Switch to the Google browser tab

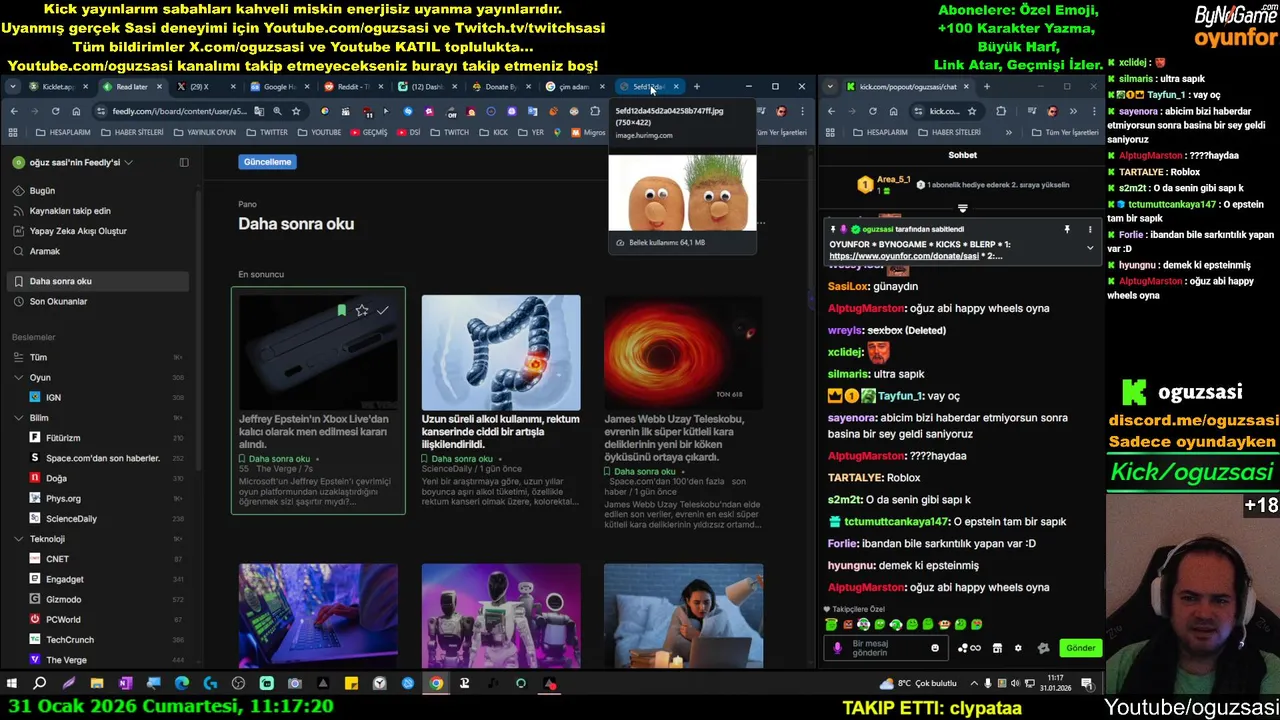pyautogui.click(x=279, y=87)
